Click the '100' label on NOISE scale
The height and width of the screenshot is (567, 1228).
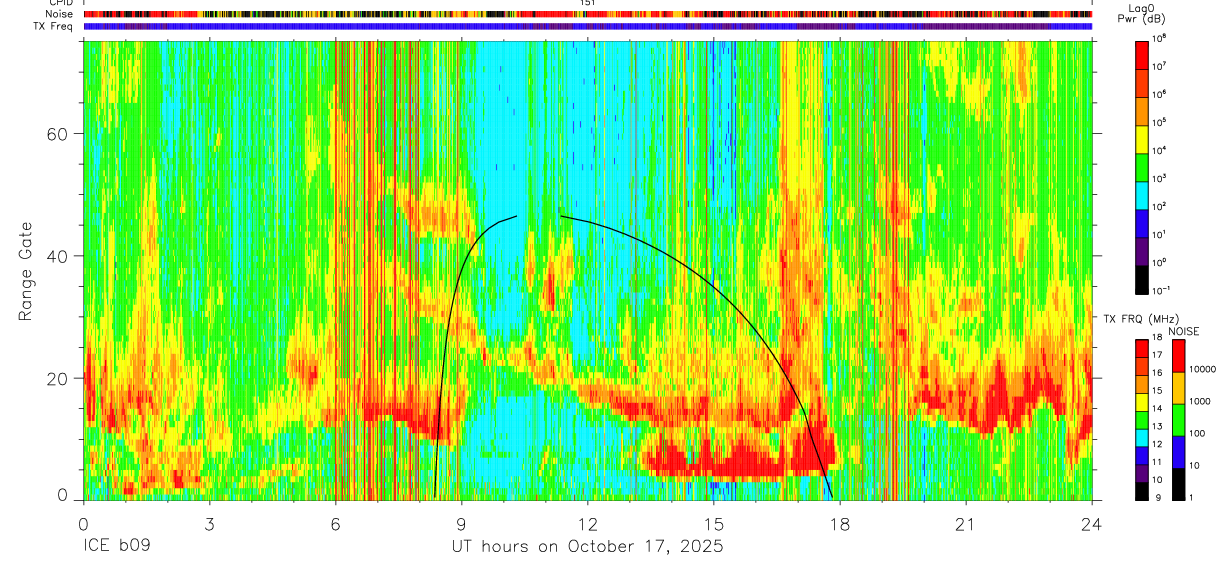tap(1199, 433)
